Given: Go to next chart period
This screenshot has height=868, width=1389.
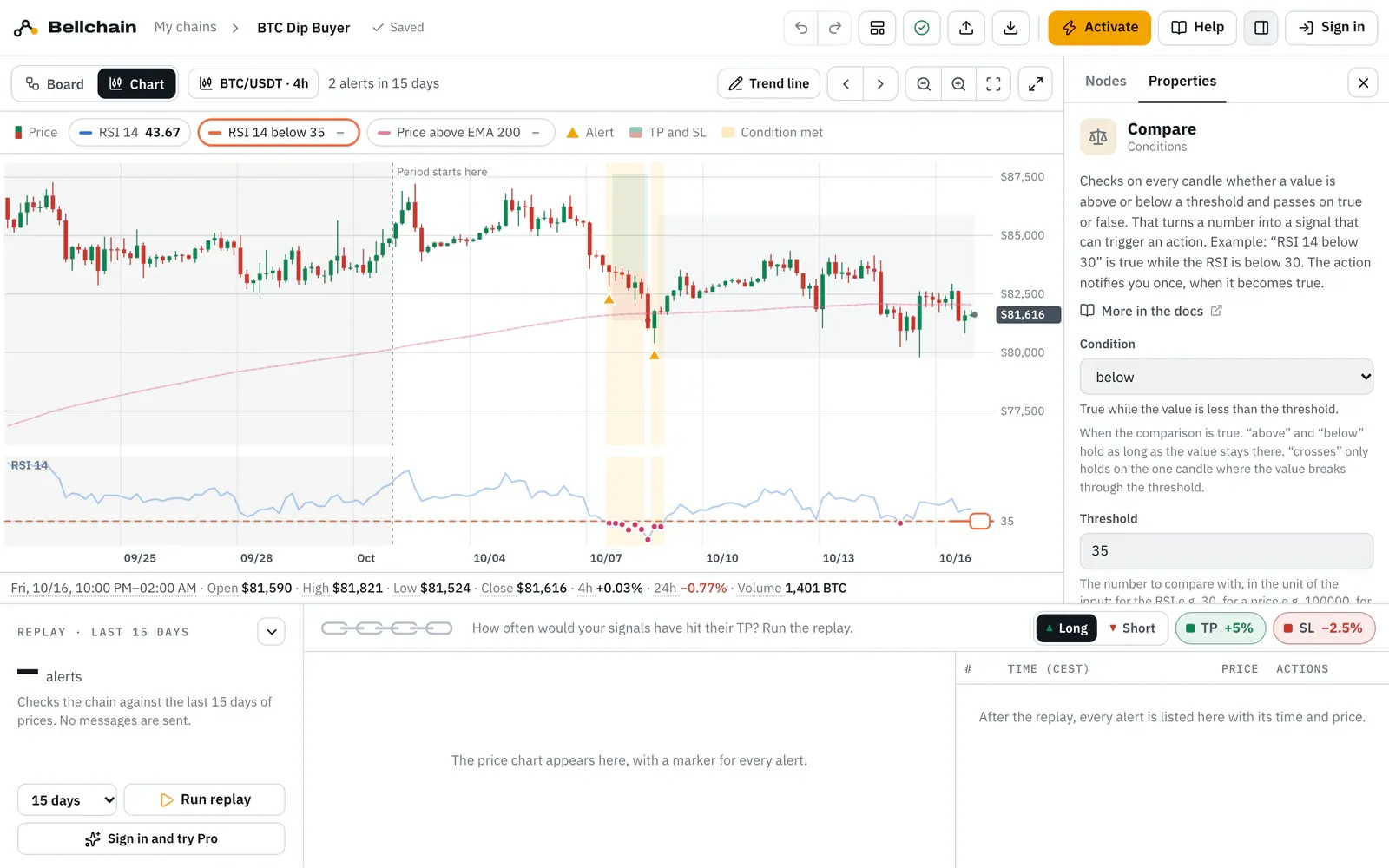Looking at the screenshot, I should [880, 84].
